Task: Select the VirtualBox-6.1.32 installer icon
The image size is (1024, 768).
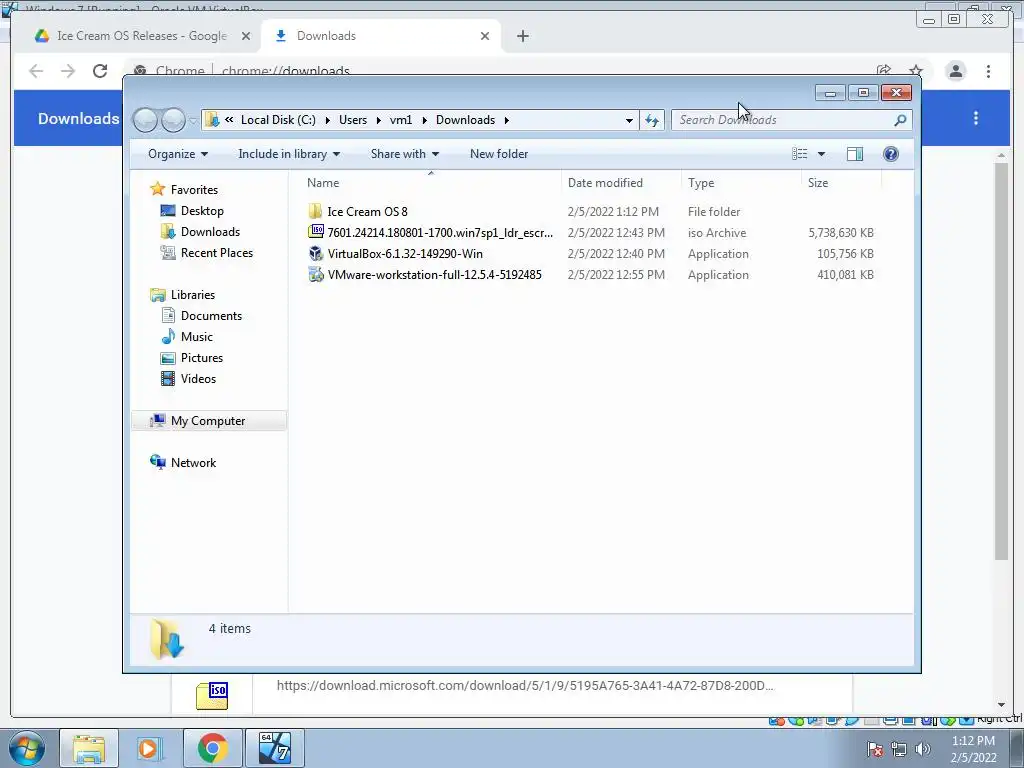Action: pos(315,253)
